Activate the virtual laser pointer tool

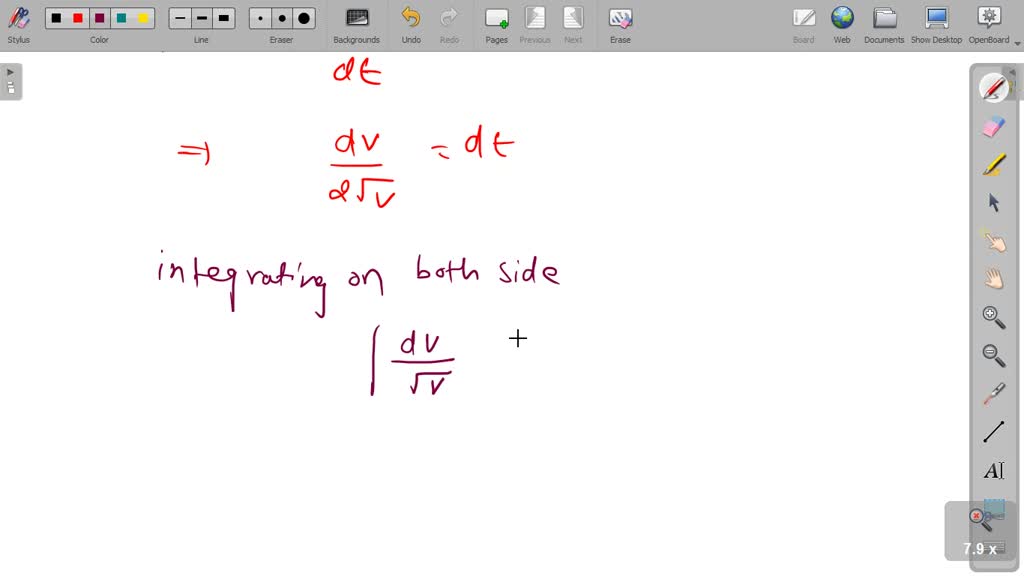pos(993,393)
